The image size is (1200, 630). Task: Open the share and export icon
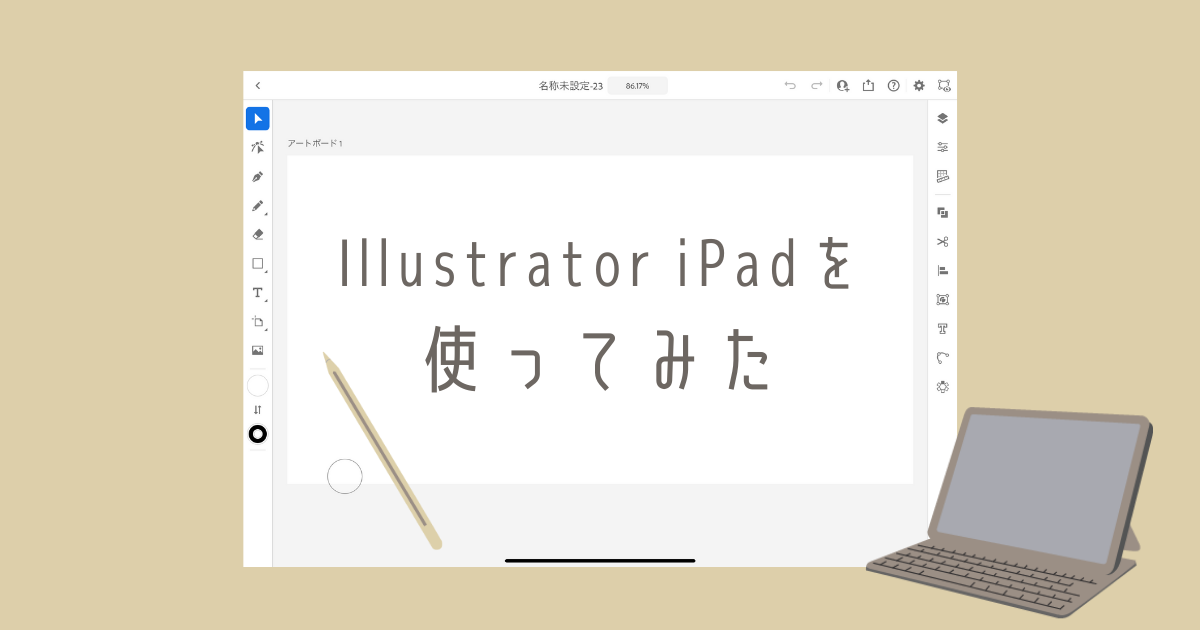(868, 86)
